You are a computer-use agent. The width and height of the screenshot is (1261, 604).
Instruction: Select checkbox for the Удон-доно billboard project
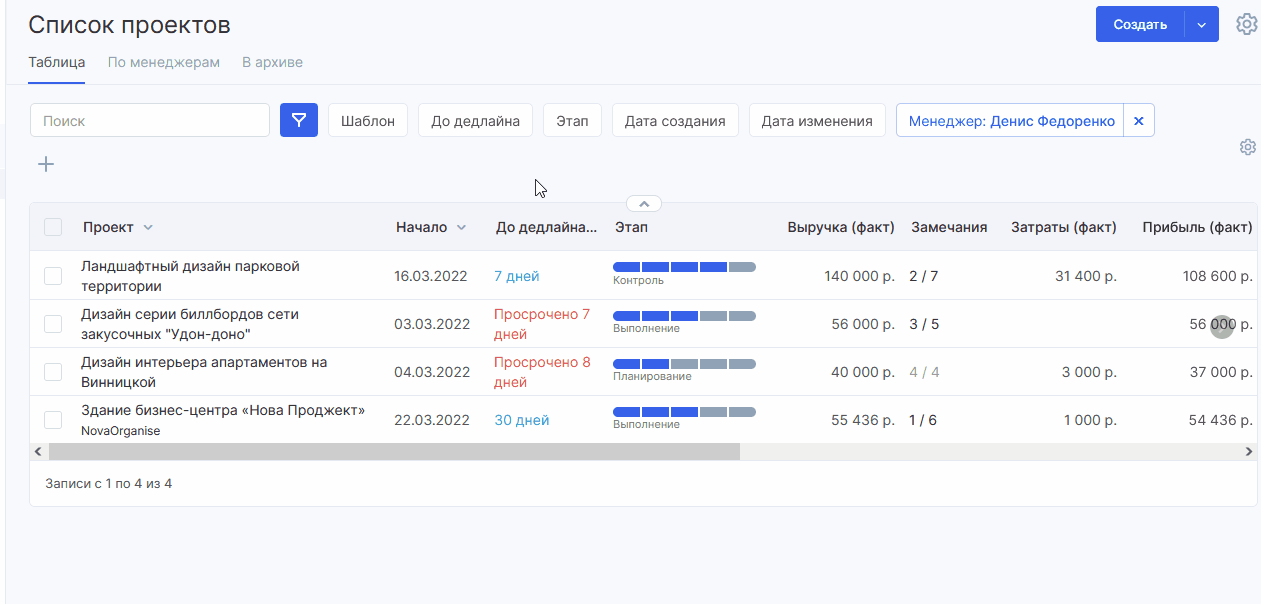coord(53,324)
